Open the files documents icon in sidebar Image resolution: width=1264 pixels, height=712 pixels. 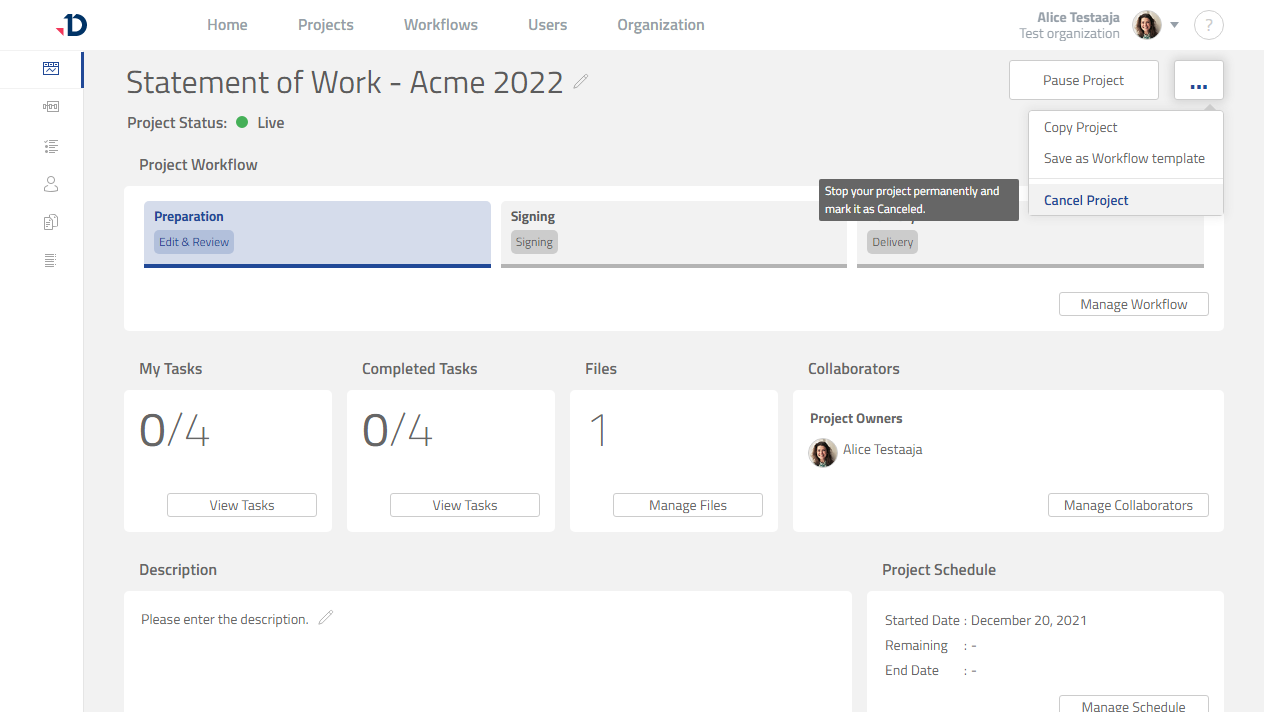click(x=51, y=221)
